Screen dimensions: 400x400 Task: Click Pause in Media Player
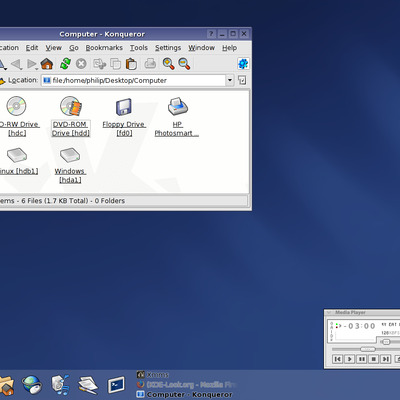[x=362, y=359]
